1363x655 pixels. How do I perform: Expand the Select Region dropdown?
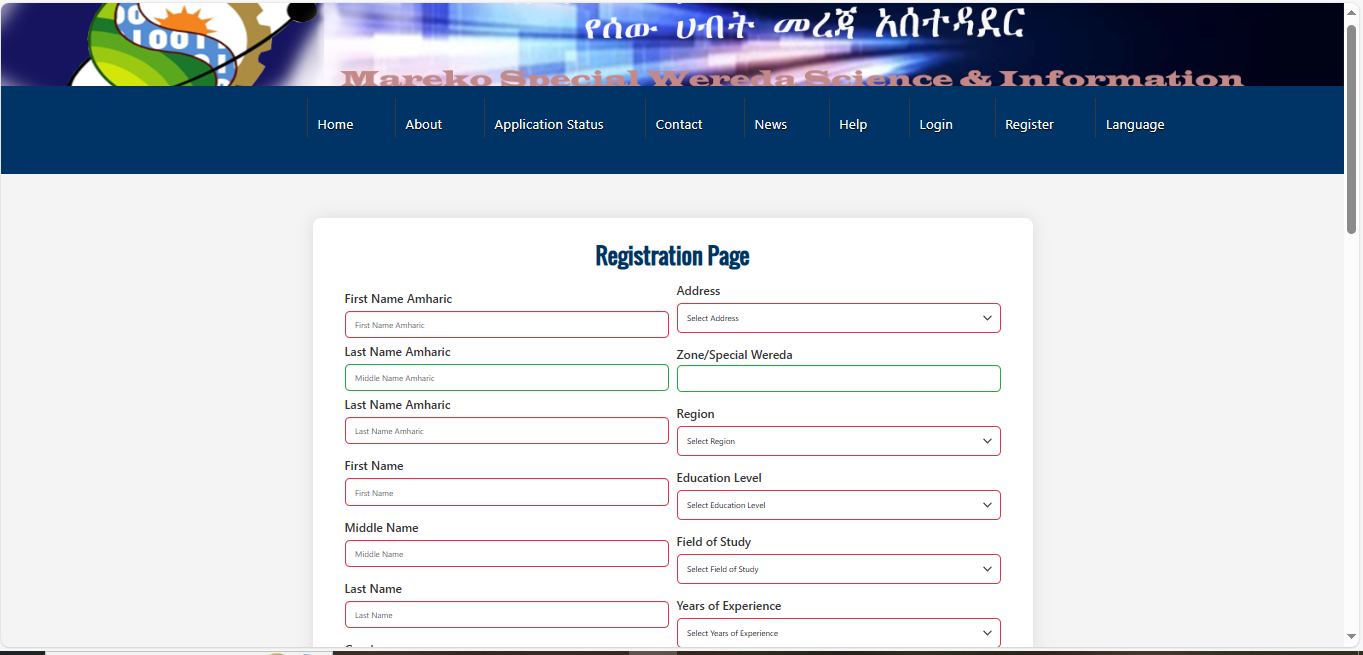(838, 441)
